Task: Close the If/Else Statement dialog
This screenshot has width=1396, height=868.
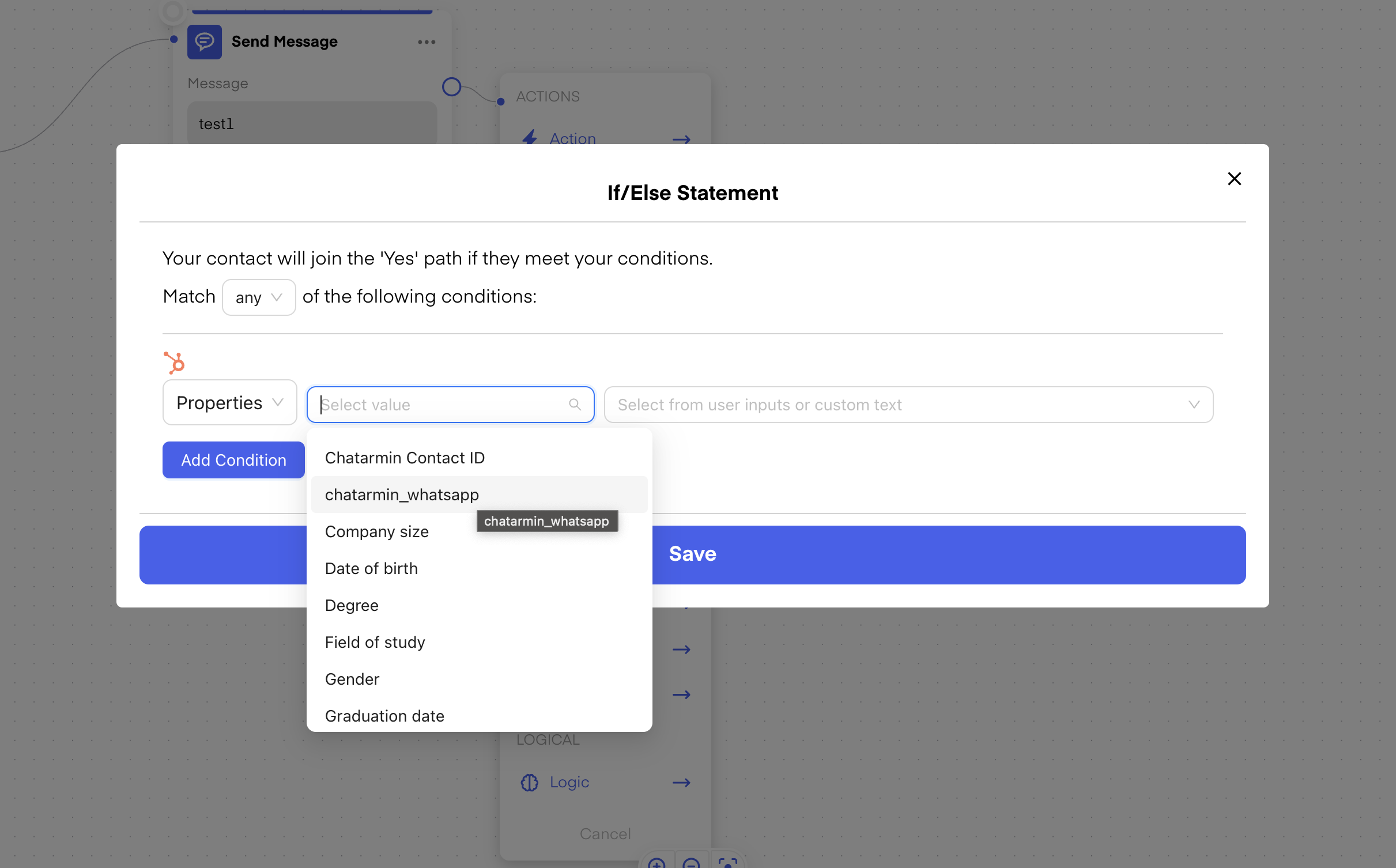Action: [x=1234, y=179]
